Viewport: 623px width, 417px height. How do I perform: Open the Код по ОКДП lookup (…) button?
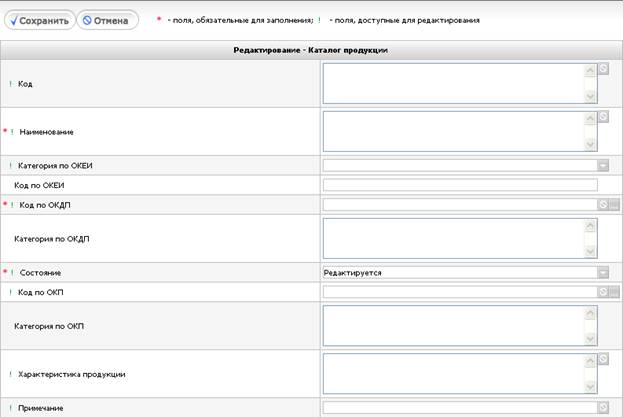[x=614, y=205]
